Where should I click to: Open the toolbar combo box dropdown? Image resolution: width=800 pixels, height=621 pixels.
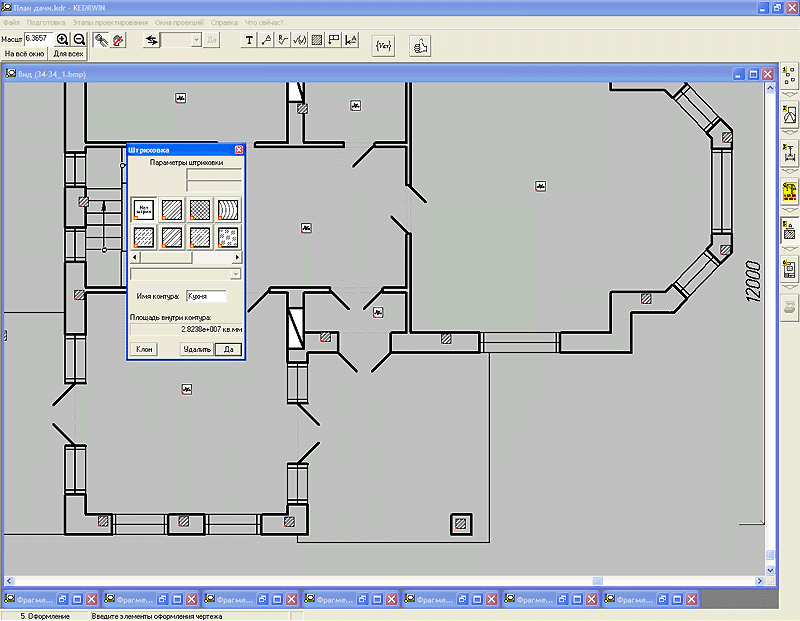click(x=196, y=40)
